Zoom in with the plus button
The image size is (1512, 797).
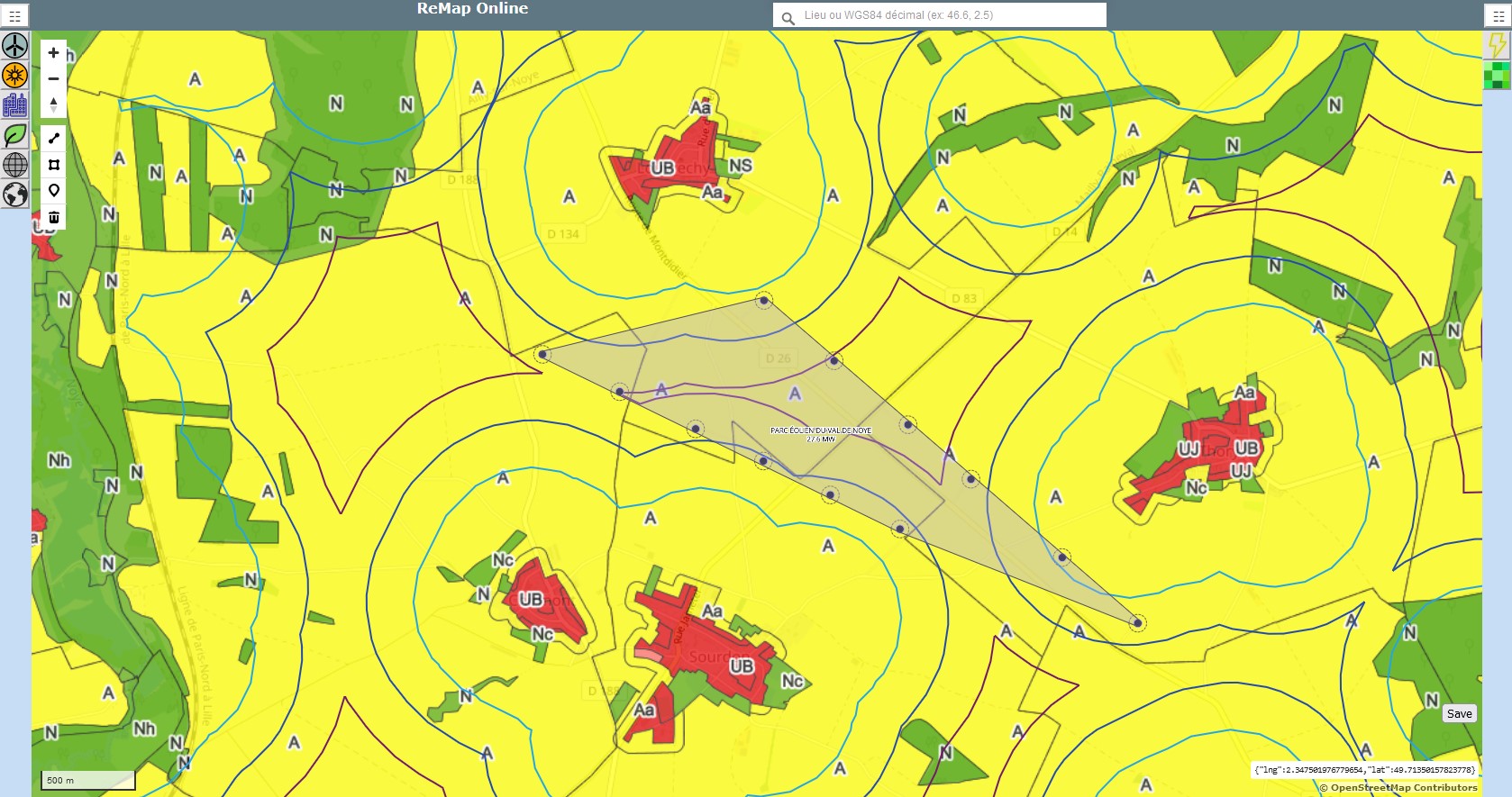point(53,53)
